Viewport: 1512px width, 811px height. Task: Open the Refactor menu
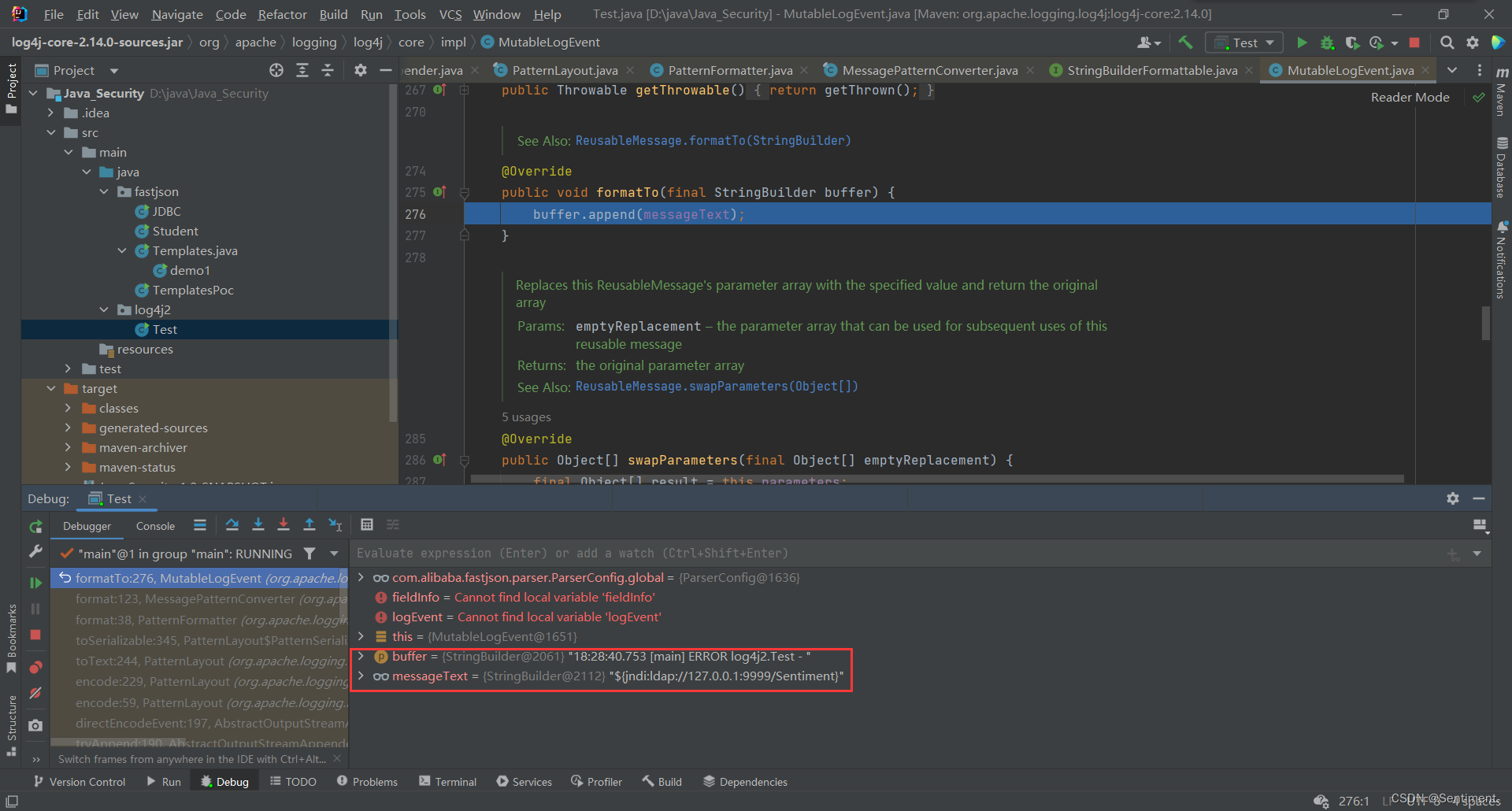(x=282, y=14)
